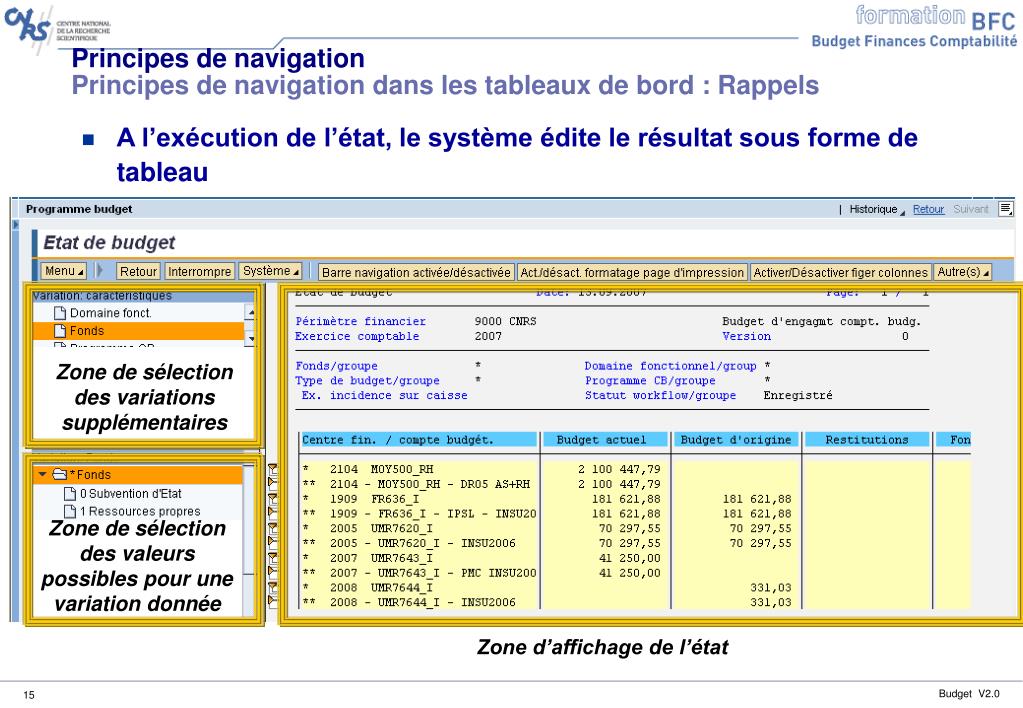Viewport: 1023px width, 708px height.
Task: Open the Menu dropdown
Action: pyautogui.click(x=63, y=271)
